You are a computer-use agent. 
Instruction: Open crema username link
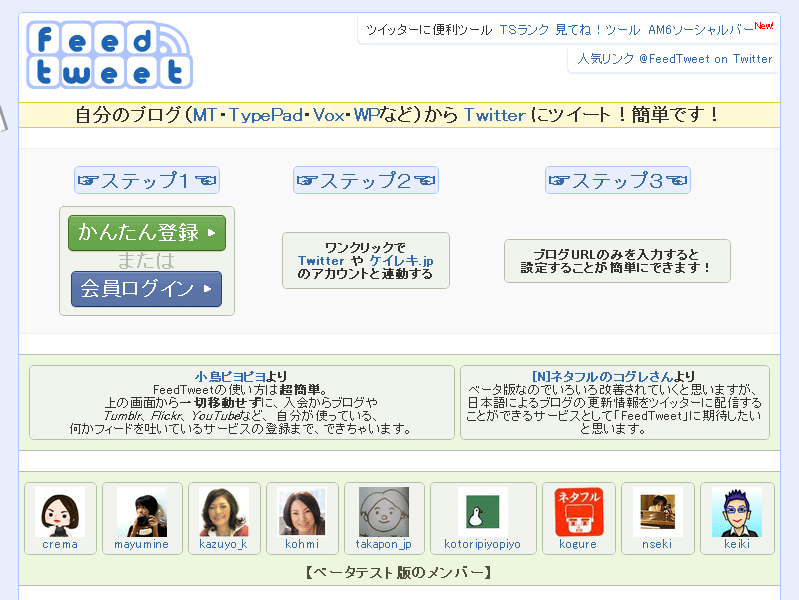pyautogui.click(x=60, y=544)
